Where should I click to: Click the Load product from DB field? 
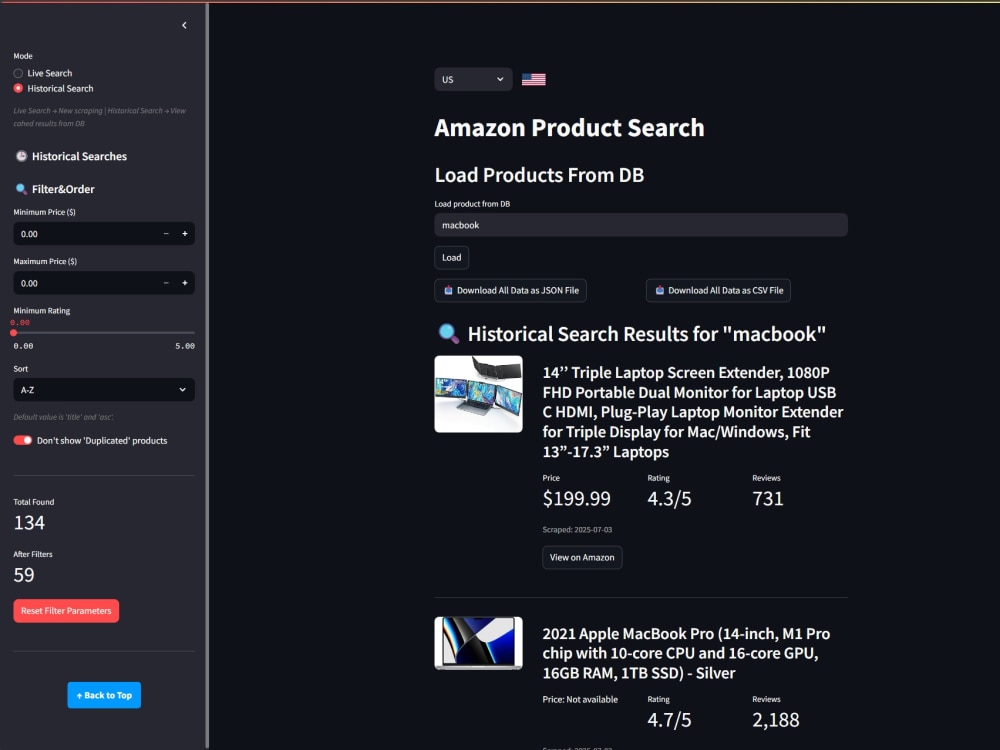641,225
